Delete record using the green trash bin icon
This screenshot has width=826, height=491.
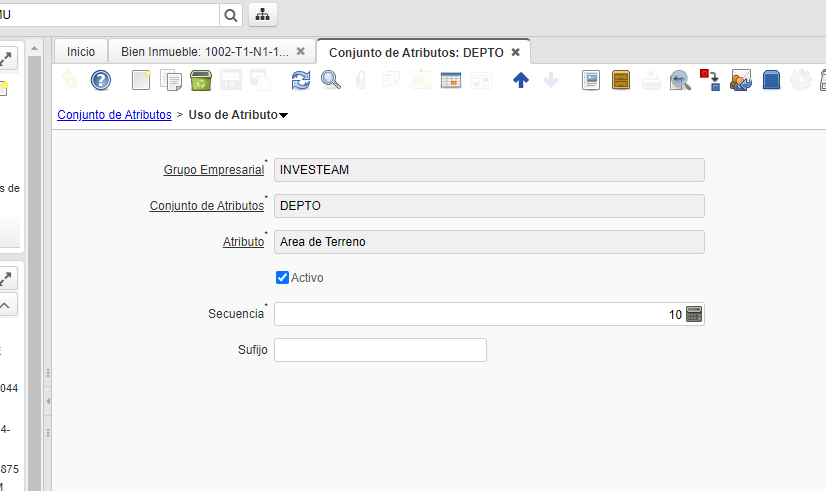(x=200, y=81)
